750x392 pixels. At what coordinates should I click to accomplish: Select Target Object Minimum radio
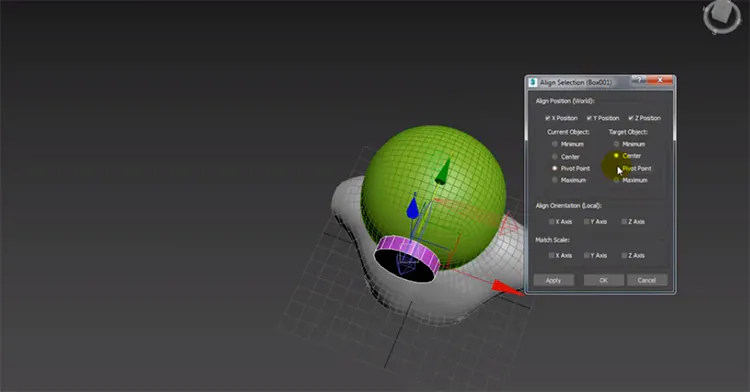coord(616,144)
